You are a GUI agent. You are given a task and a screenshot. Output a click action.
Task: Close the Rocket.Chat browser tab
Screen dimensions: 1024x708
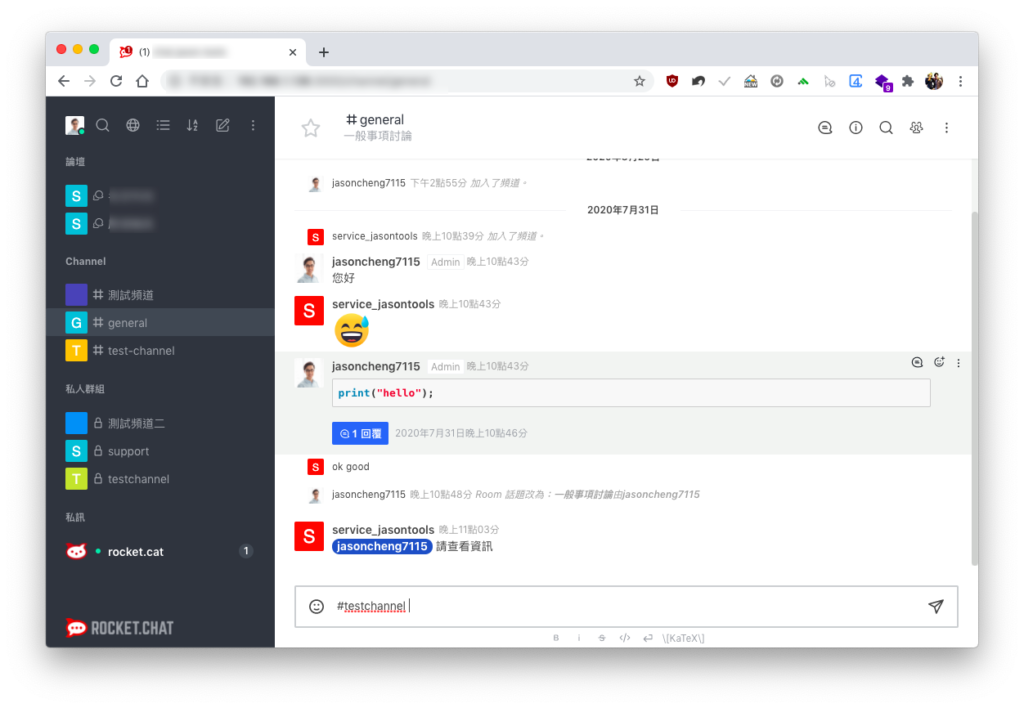[x=293, y=52]
